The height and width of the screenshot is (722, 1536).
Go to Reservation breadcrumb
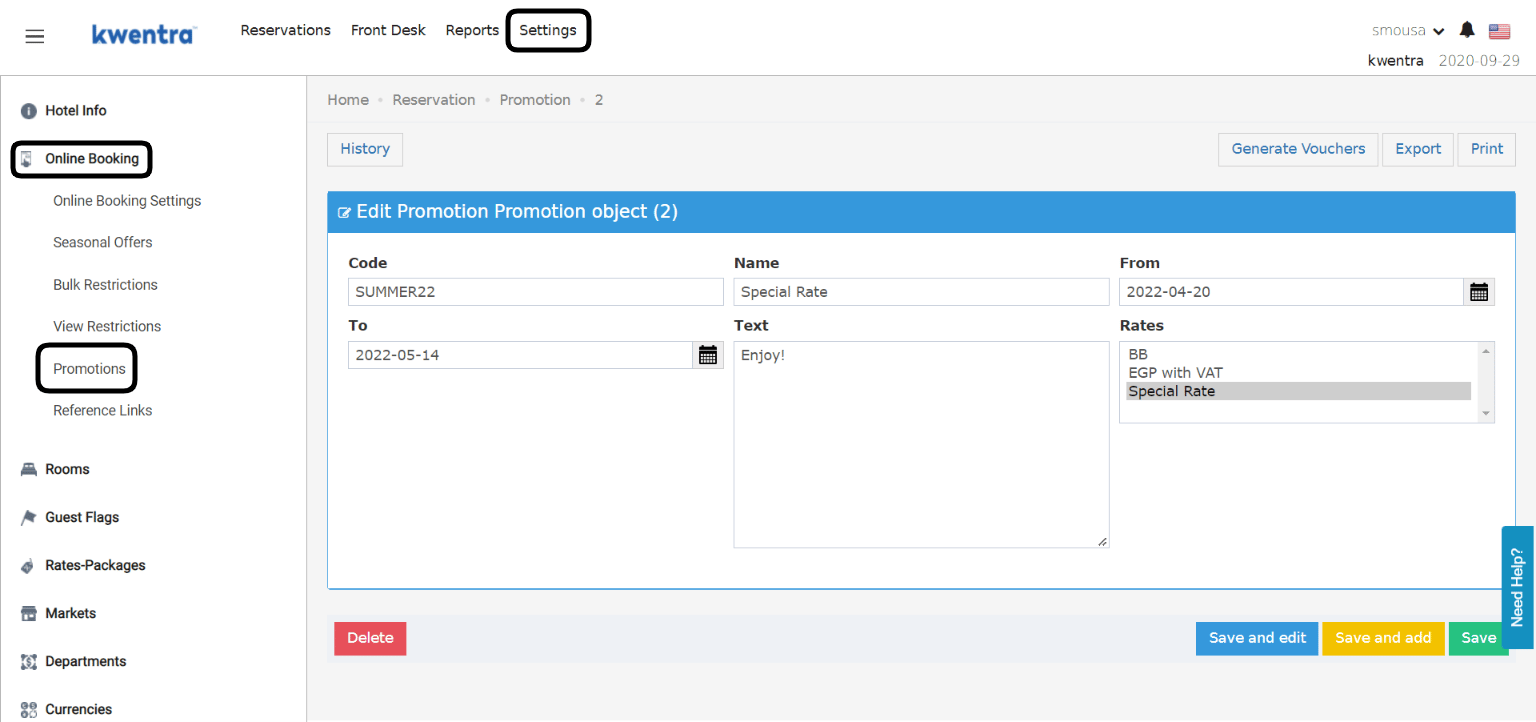434,100
